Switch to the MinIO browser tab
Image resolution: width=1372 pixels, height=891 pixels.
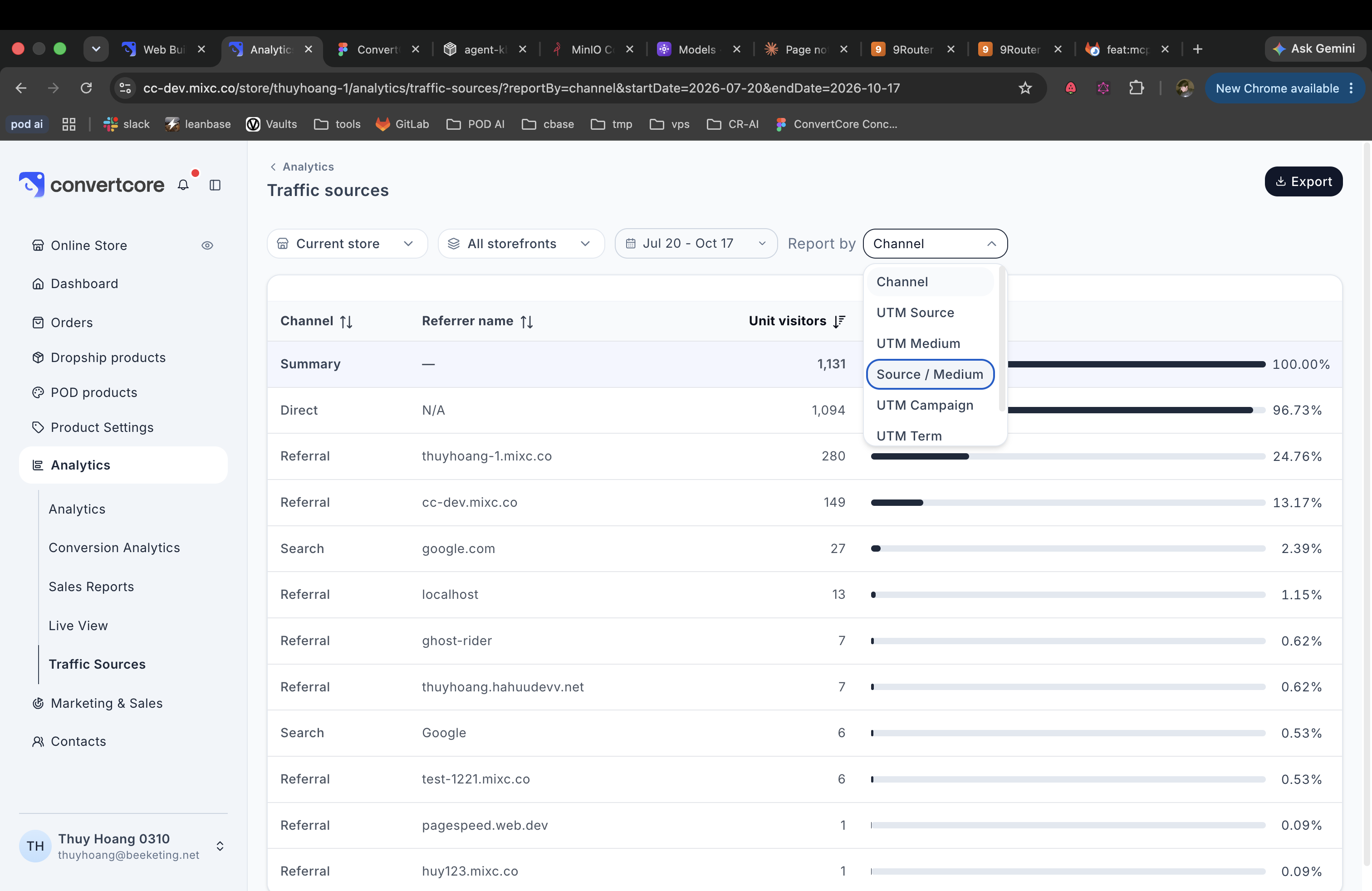coord(592,49)
